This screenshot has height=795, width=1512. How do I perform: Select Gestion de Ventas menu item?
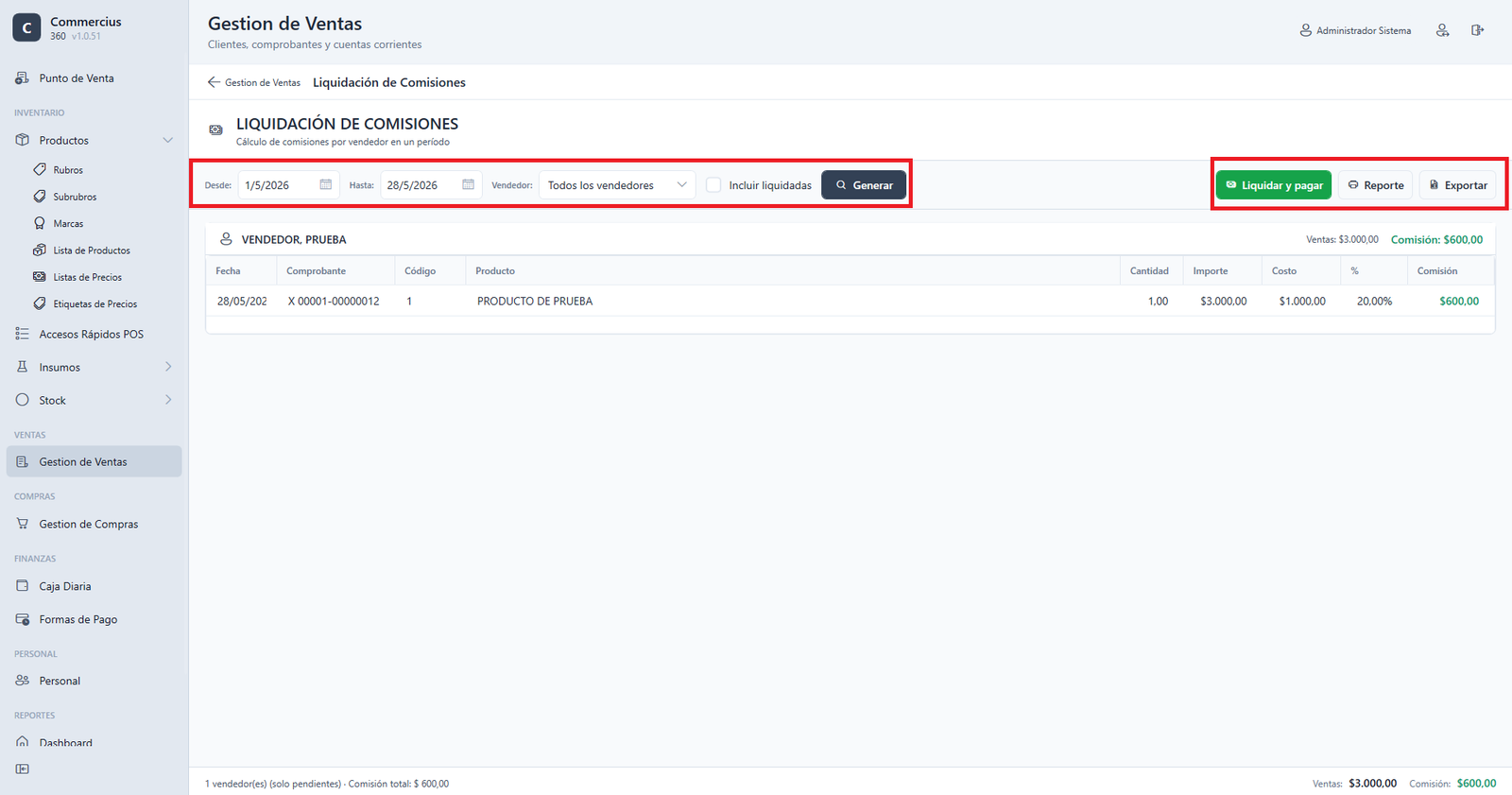pyautogui.click(x=94, y=461)
